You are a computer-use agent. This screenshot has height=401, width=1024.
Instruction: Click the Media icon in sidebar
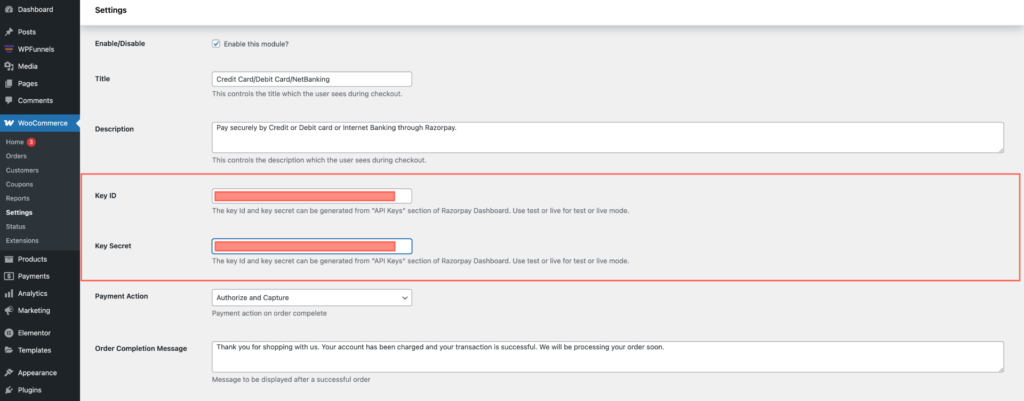[8, 67]
